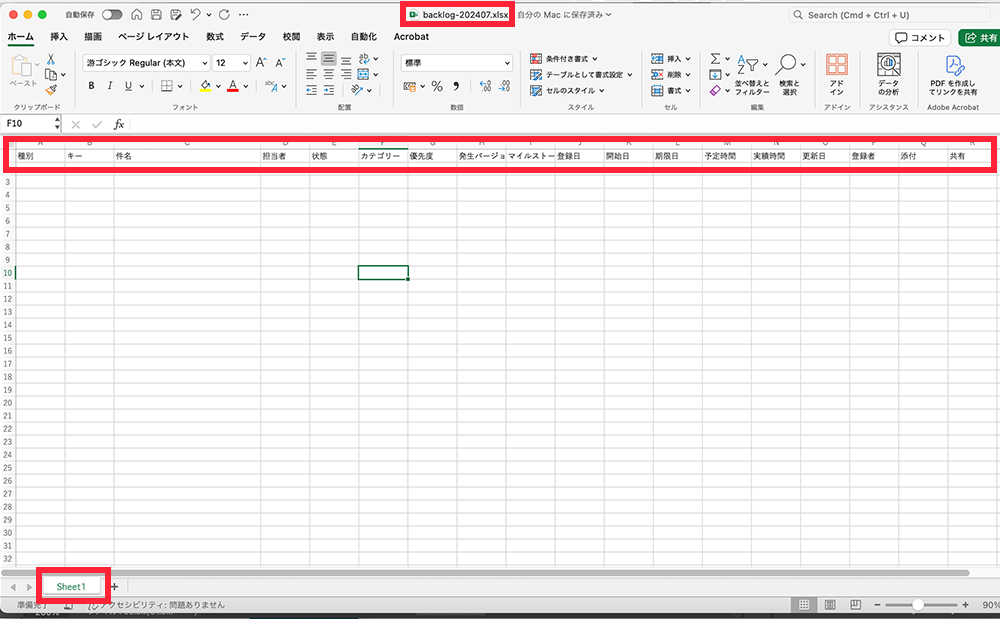Switch to the 挿入 tab

(x=59, y=37)
